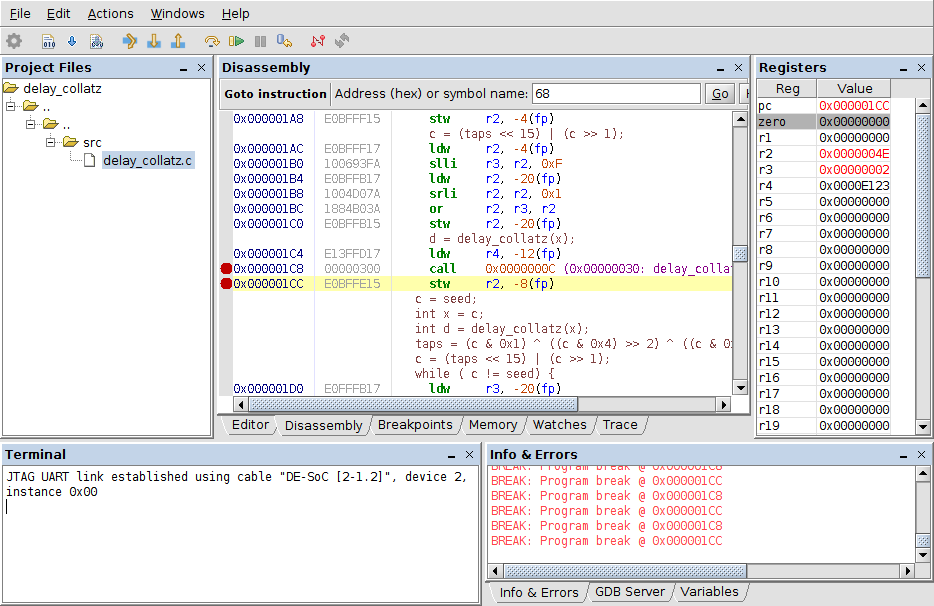The height and width of the screenshot is (606, 934).
Task: Click the Disassembly vertical scrollbar up arrow
Action: 740,119
